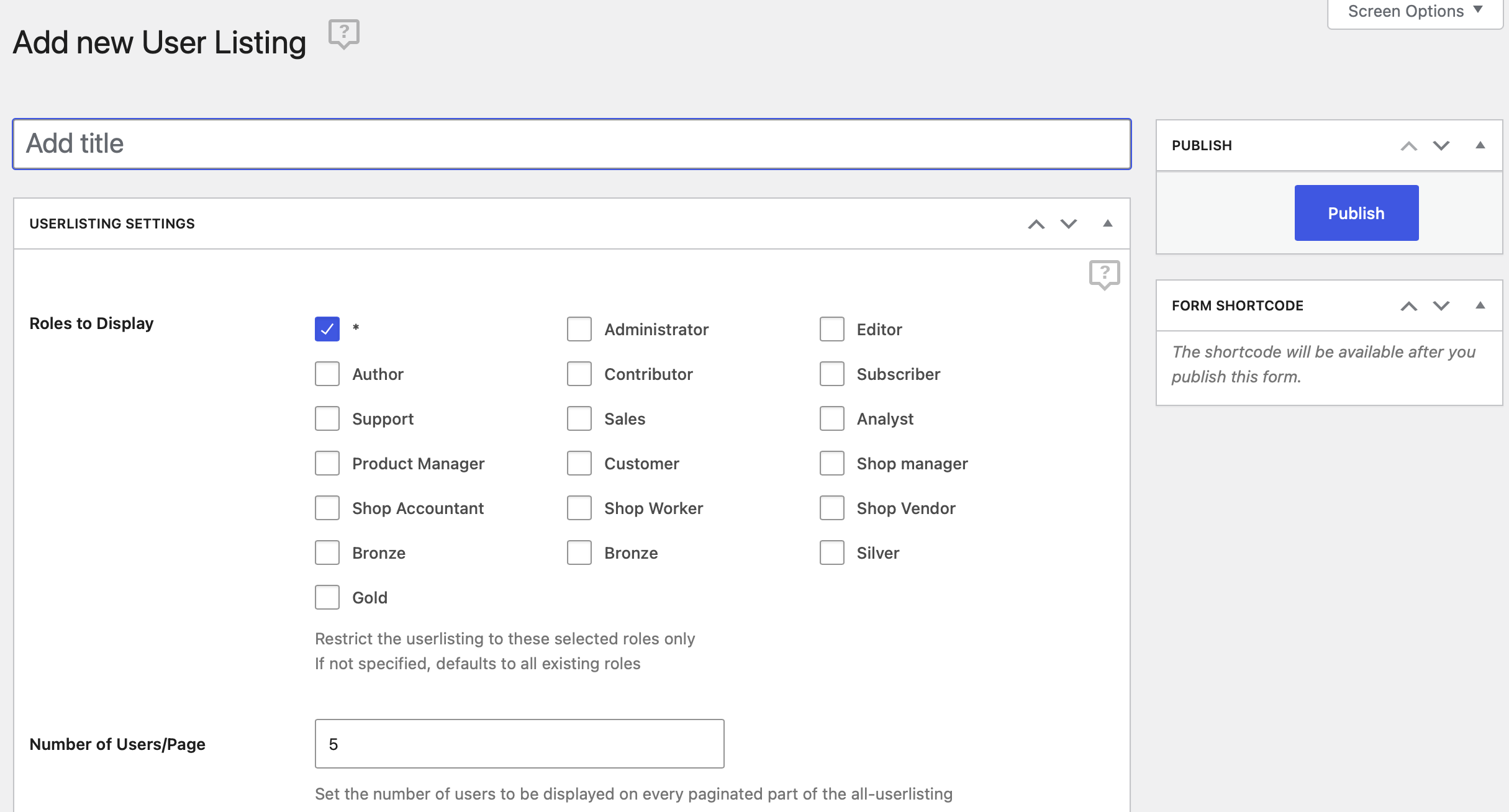Move Form Shortcode panel down
Viewport: 1509px width, 812px height.
pos(1441,306)
